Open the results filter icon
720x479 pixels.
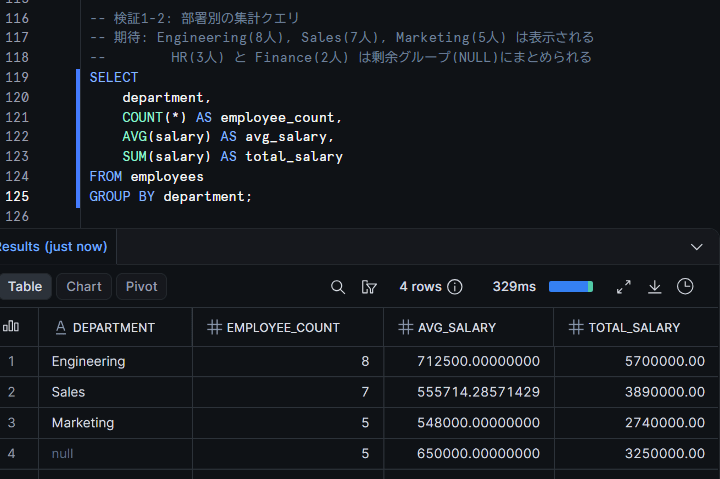click(369, 287)
